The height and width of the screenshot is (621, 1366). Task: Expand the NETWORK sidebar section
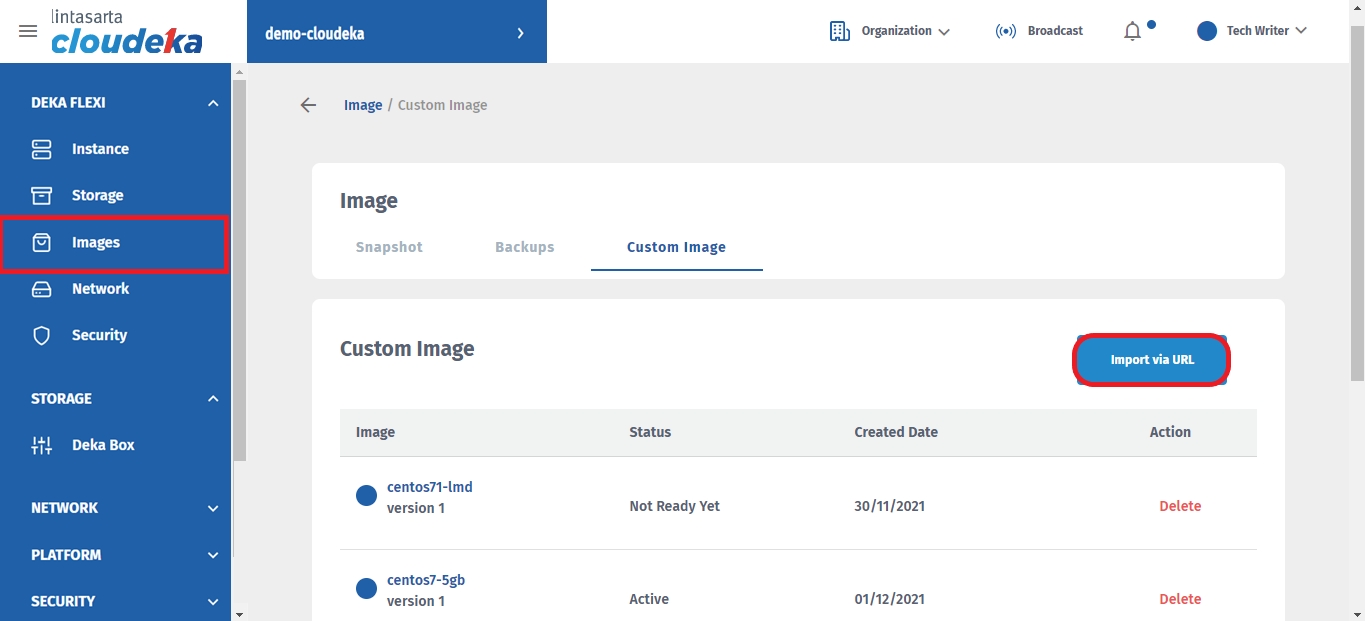pos(212,508)
